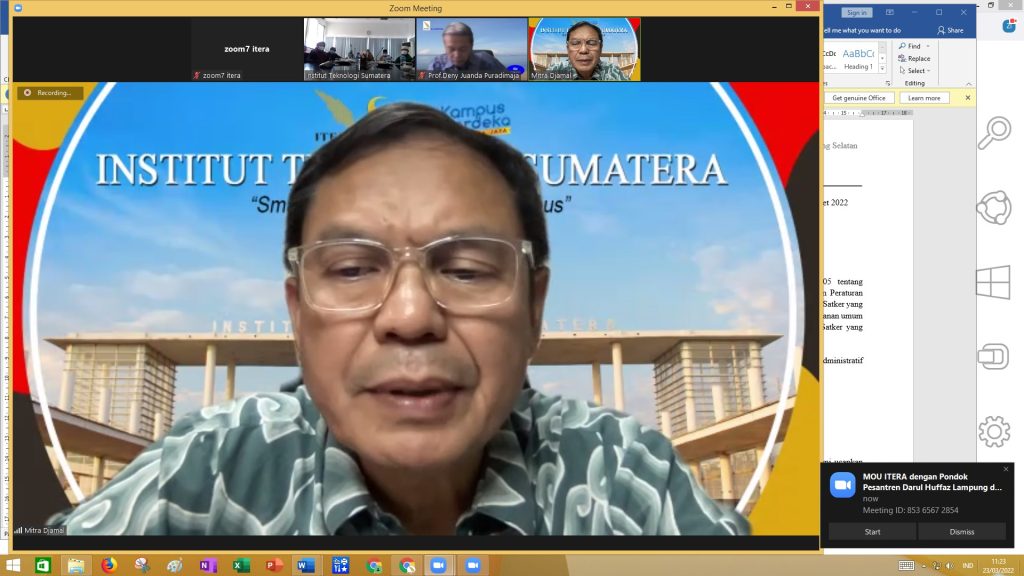Open the volume control in the tray
Image resolution: width=1024 pixels, height=576 pixels.
(950, 566)
